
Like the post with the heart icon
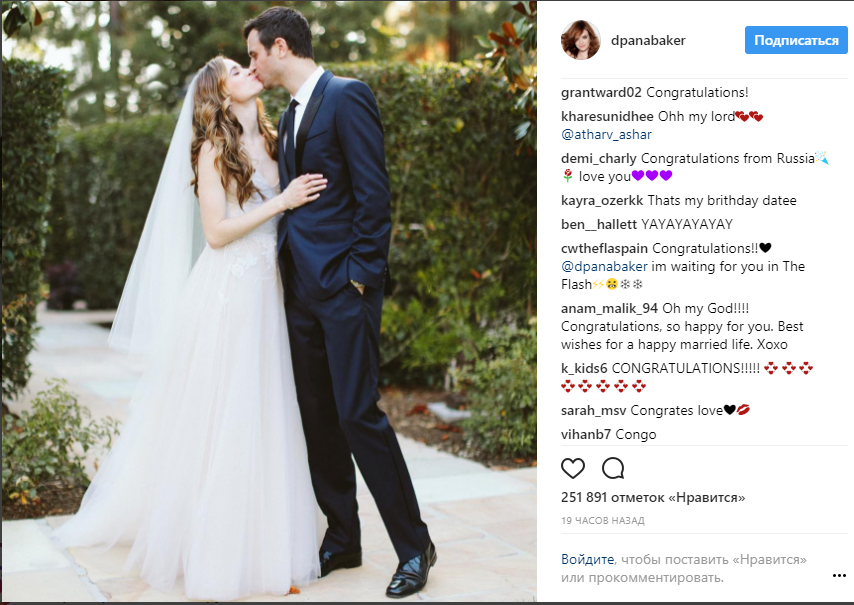tap(572, 468)
